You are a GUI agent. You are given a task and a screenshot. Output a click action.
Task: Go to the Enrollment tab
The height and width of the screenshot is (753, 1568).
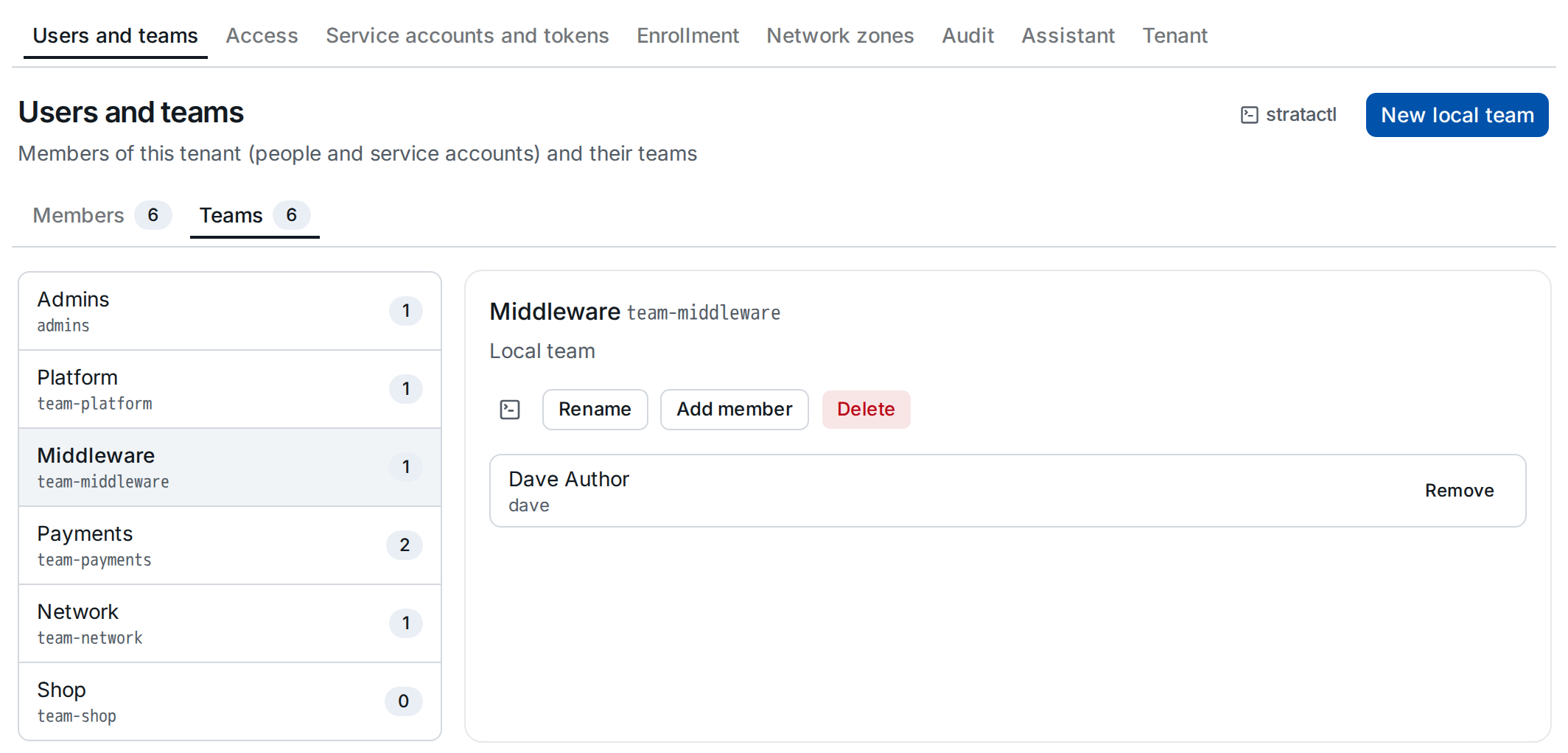(687, 35)
